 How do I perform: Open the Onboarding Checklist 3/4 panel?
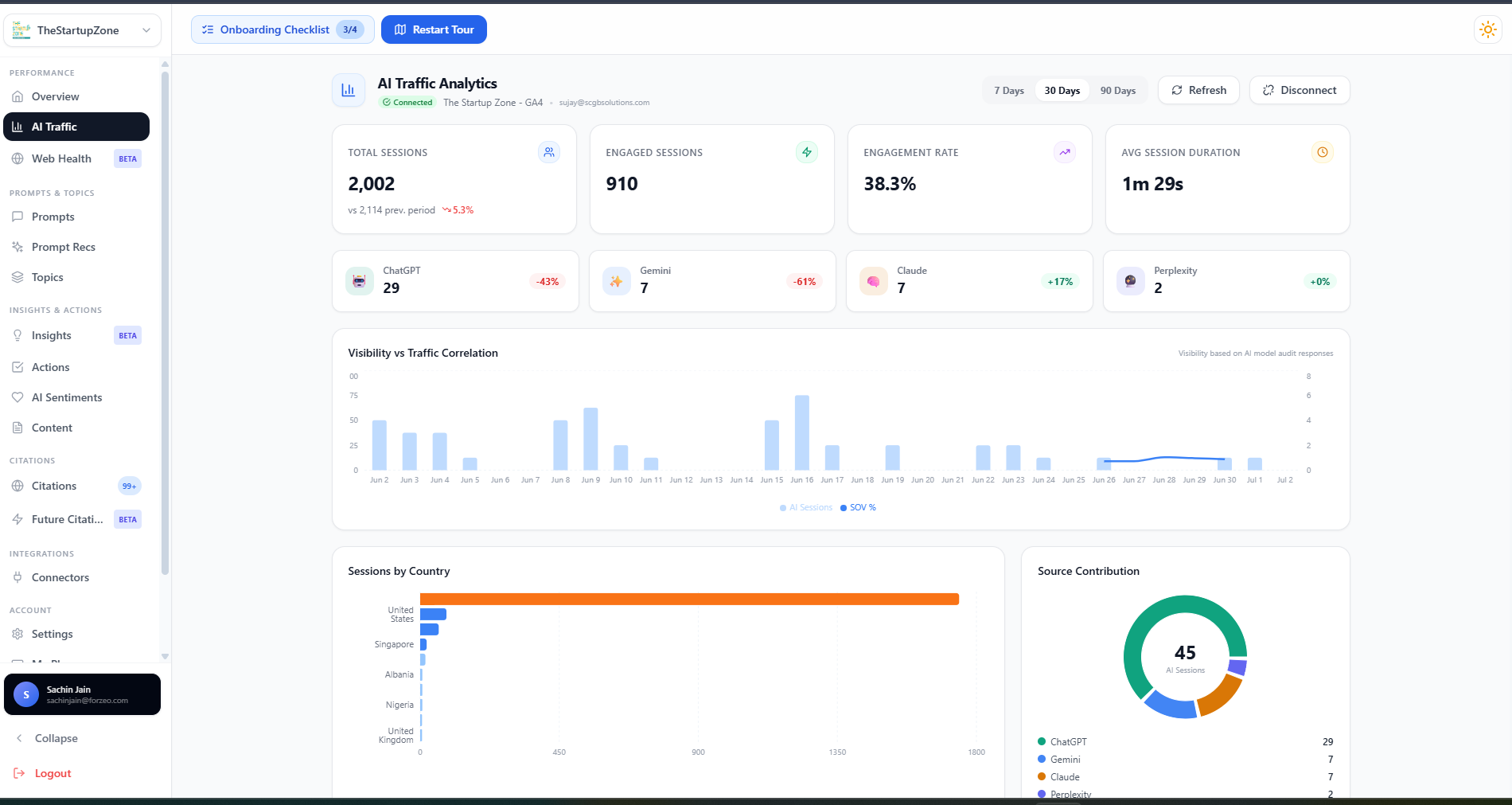pyautogui.click(x=283, y=29)
